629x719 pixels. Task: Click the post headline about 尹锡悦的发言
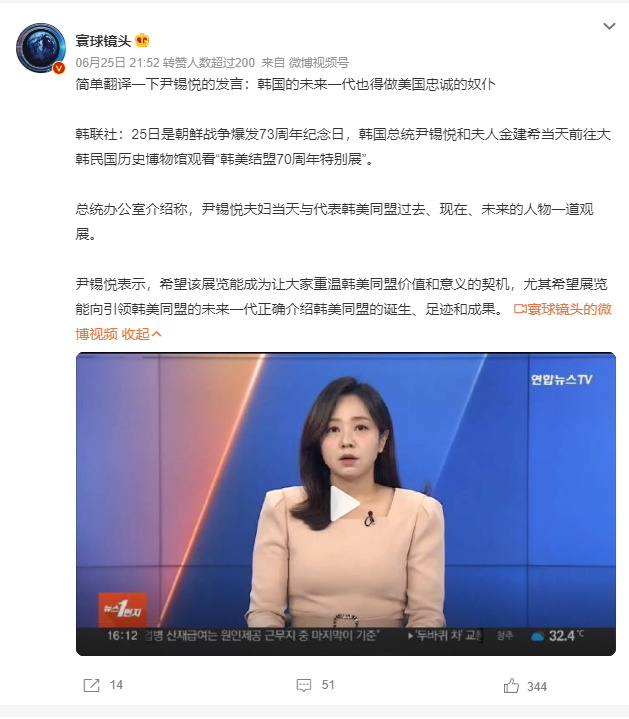tap(286, 84)
